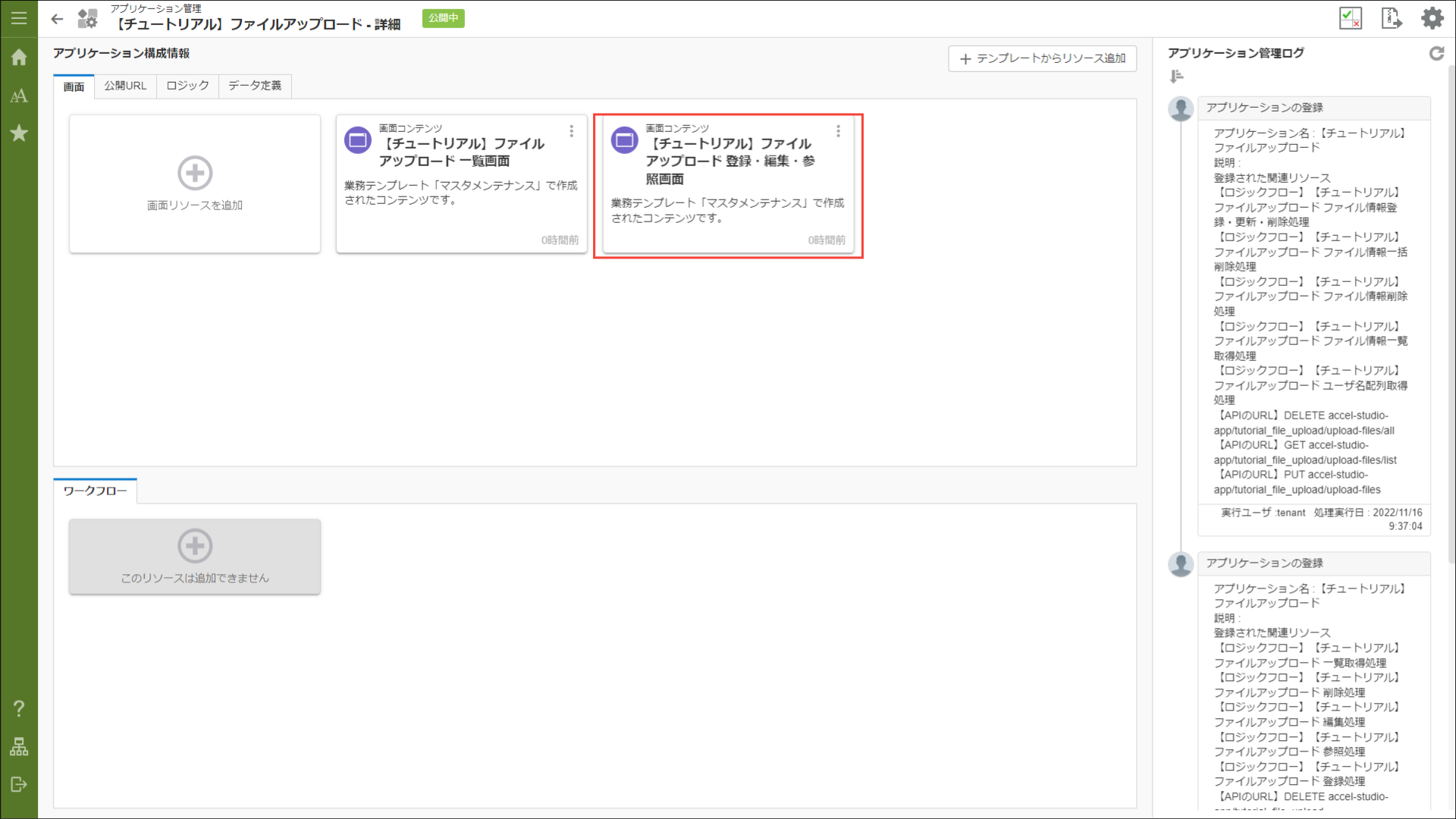
Task: Open the help question mark icon
Action: [x=19, y=708]
